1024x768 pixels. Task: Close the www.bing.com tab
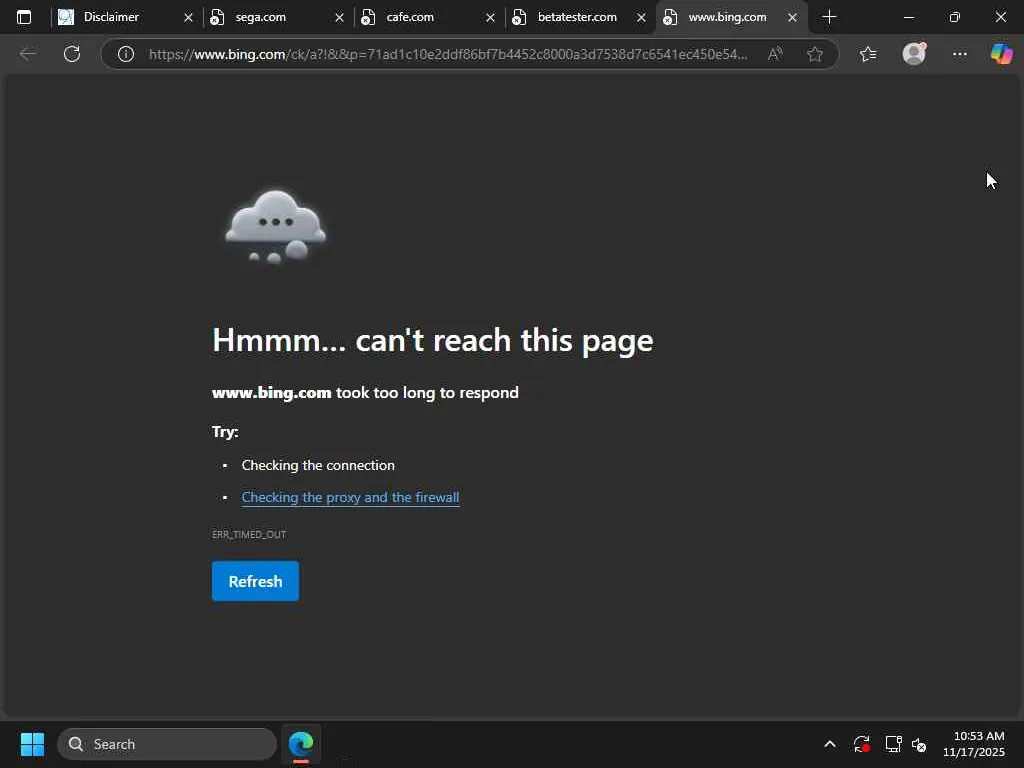coord(792,18)
